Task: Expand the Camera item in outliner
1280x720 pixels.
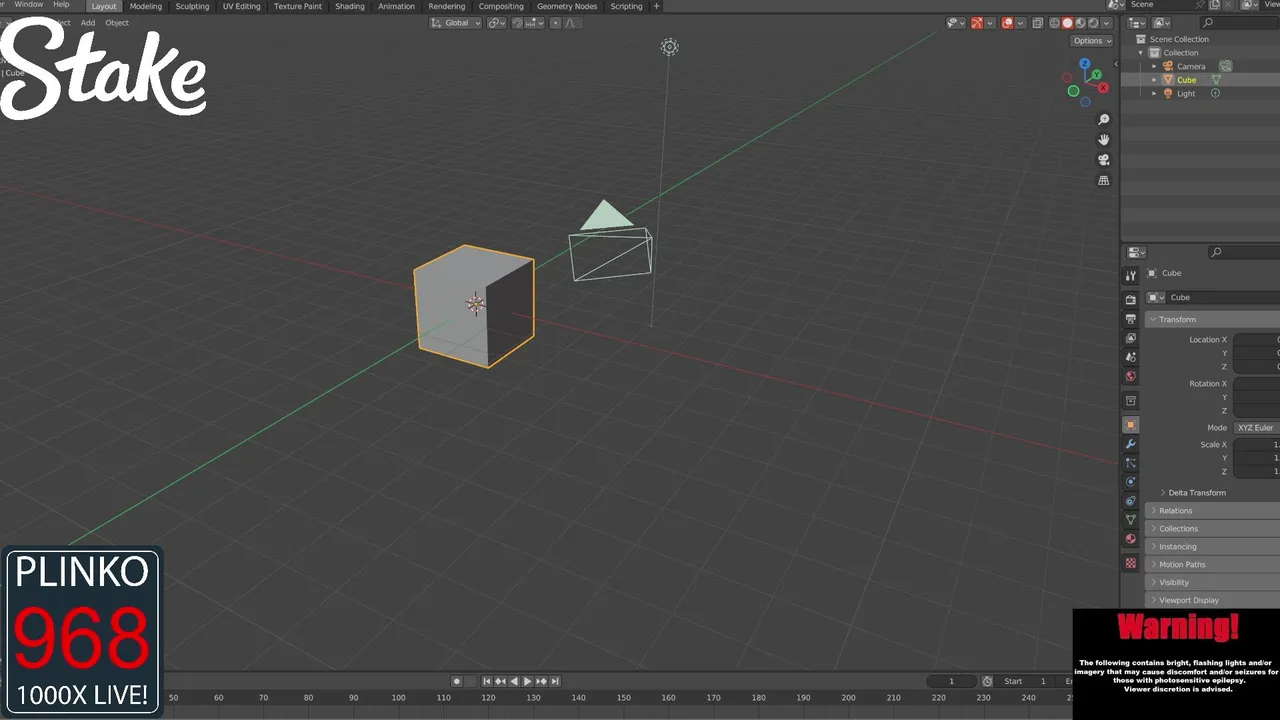Action: tap(1154, 66)
